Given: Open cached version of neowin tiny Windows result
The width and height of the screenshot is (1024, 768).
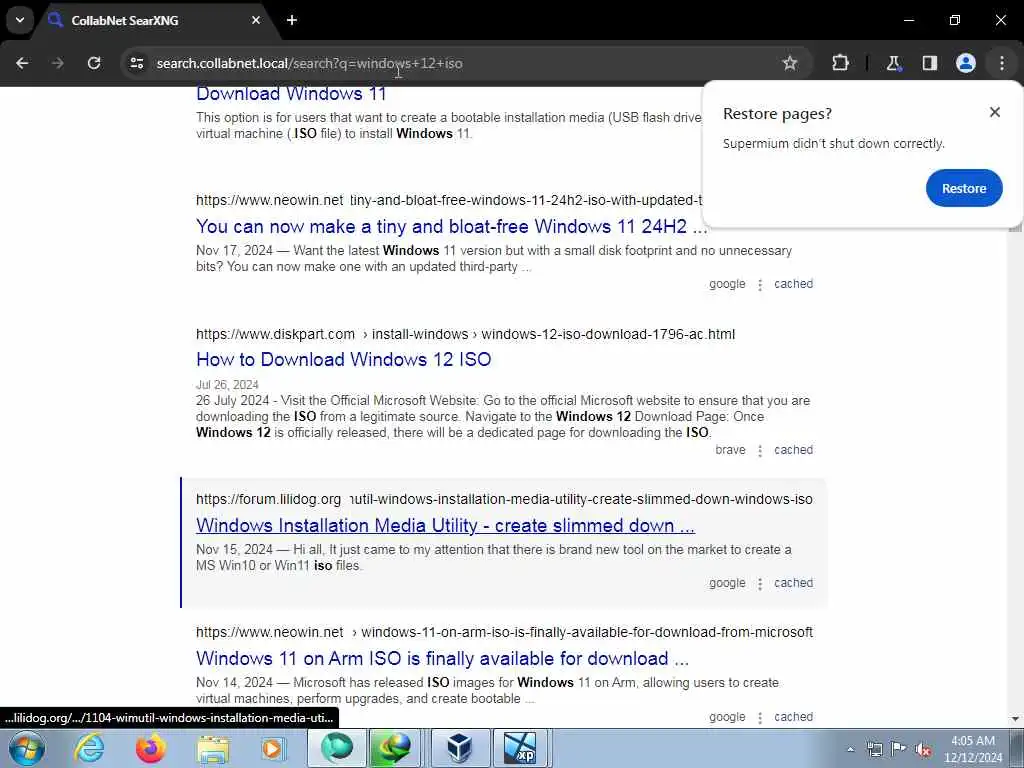Looking at the screenshot, I should tap(793, 284).
